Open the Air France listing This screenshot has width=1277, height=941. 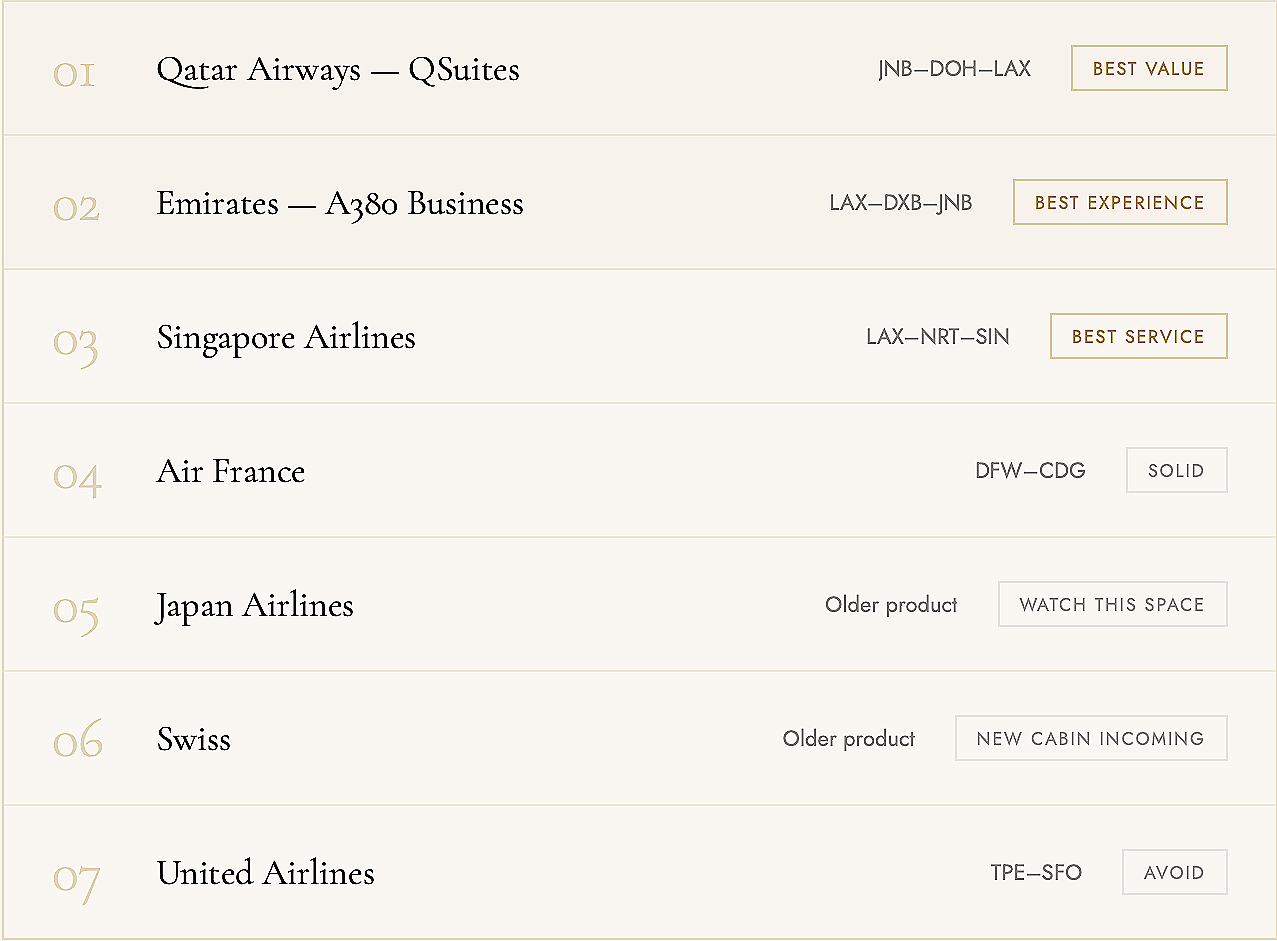pyautogui.click(x=231, y=471)
